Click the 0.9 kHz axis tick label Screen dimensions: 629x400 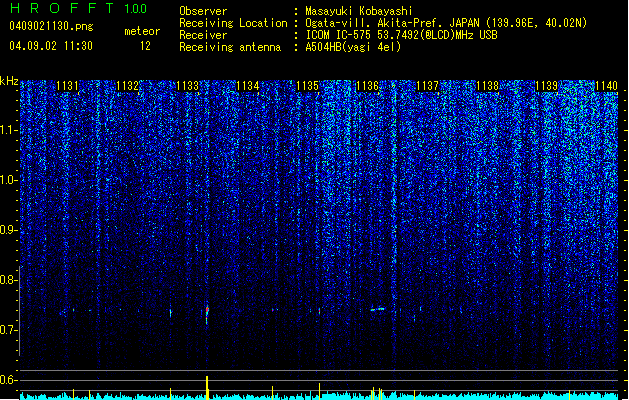tap(9, 230)
